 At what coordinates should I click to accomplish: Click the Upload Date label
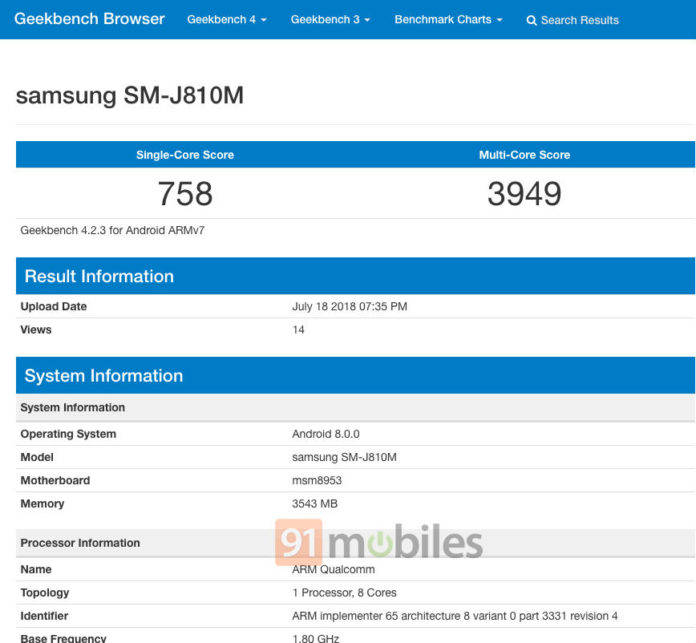pos(53,307)
